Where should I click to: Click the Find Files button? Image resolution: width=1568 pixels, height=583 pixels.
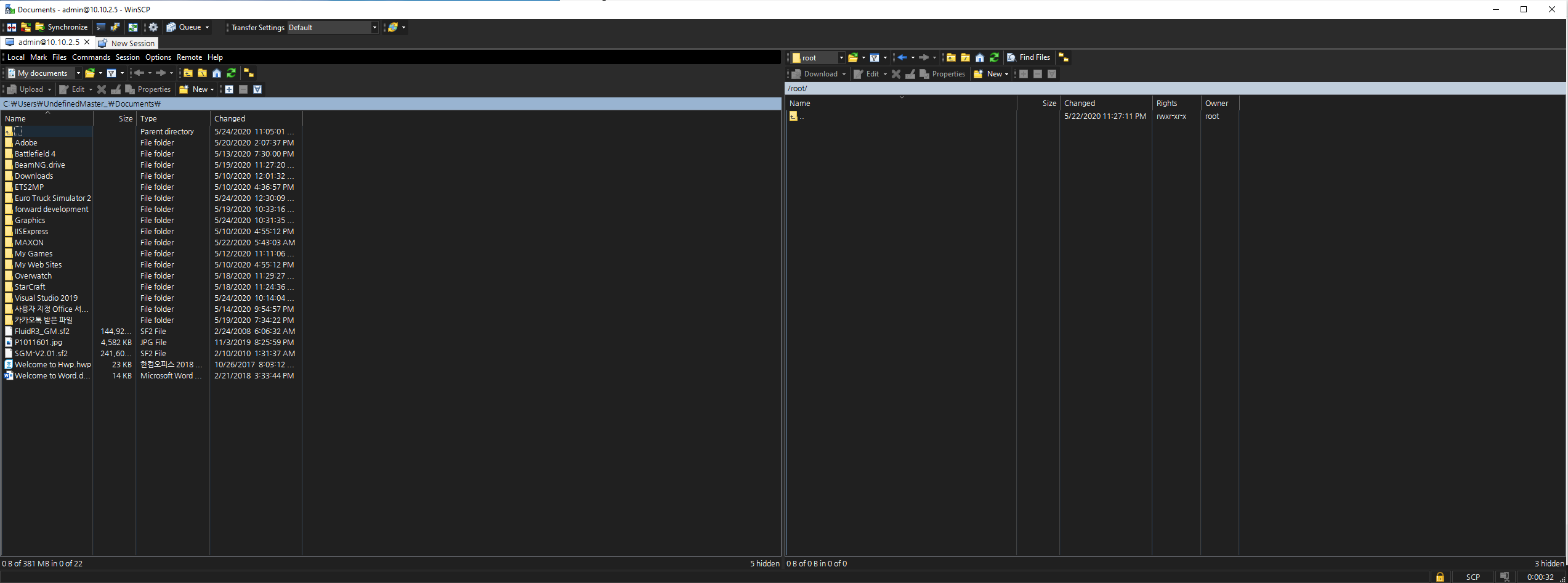point(1028,57)
